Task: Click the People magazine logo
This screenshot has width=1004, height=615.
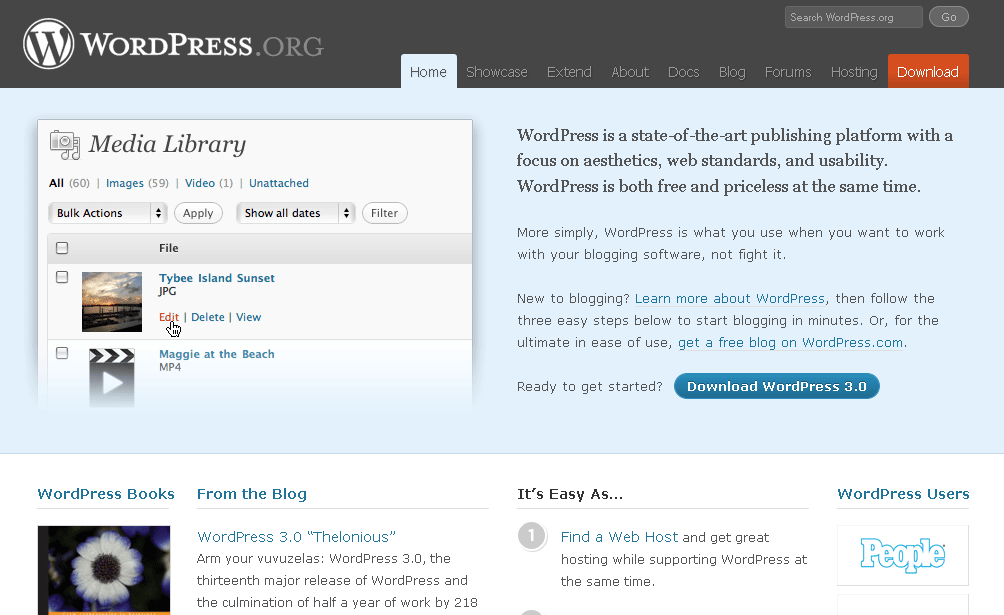Action: pos(903,555)
